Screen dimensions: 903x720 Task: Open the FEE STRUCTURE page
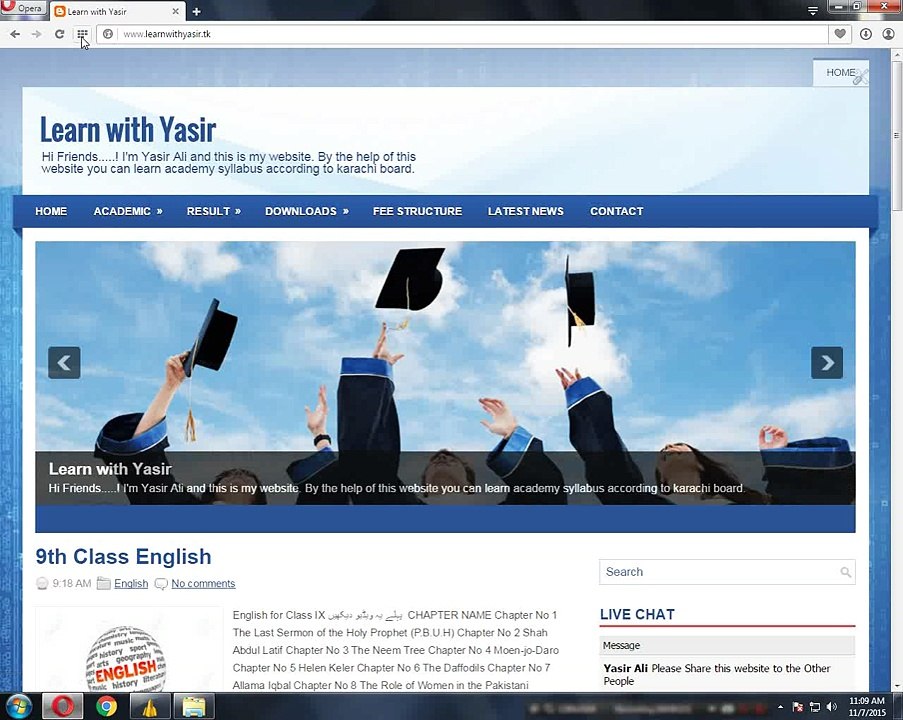(418, 211)
